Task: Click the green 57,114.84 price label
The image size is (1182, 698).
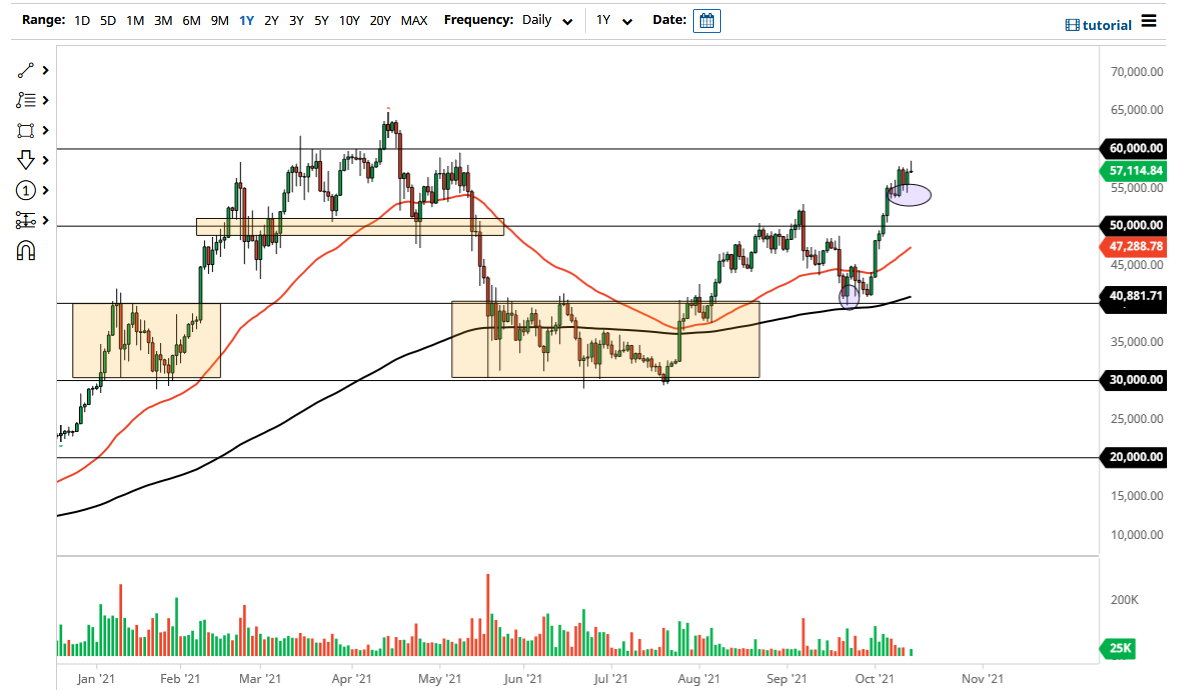Action: tap(1135, 171)
